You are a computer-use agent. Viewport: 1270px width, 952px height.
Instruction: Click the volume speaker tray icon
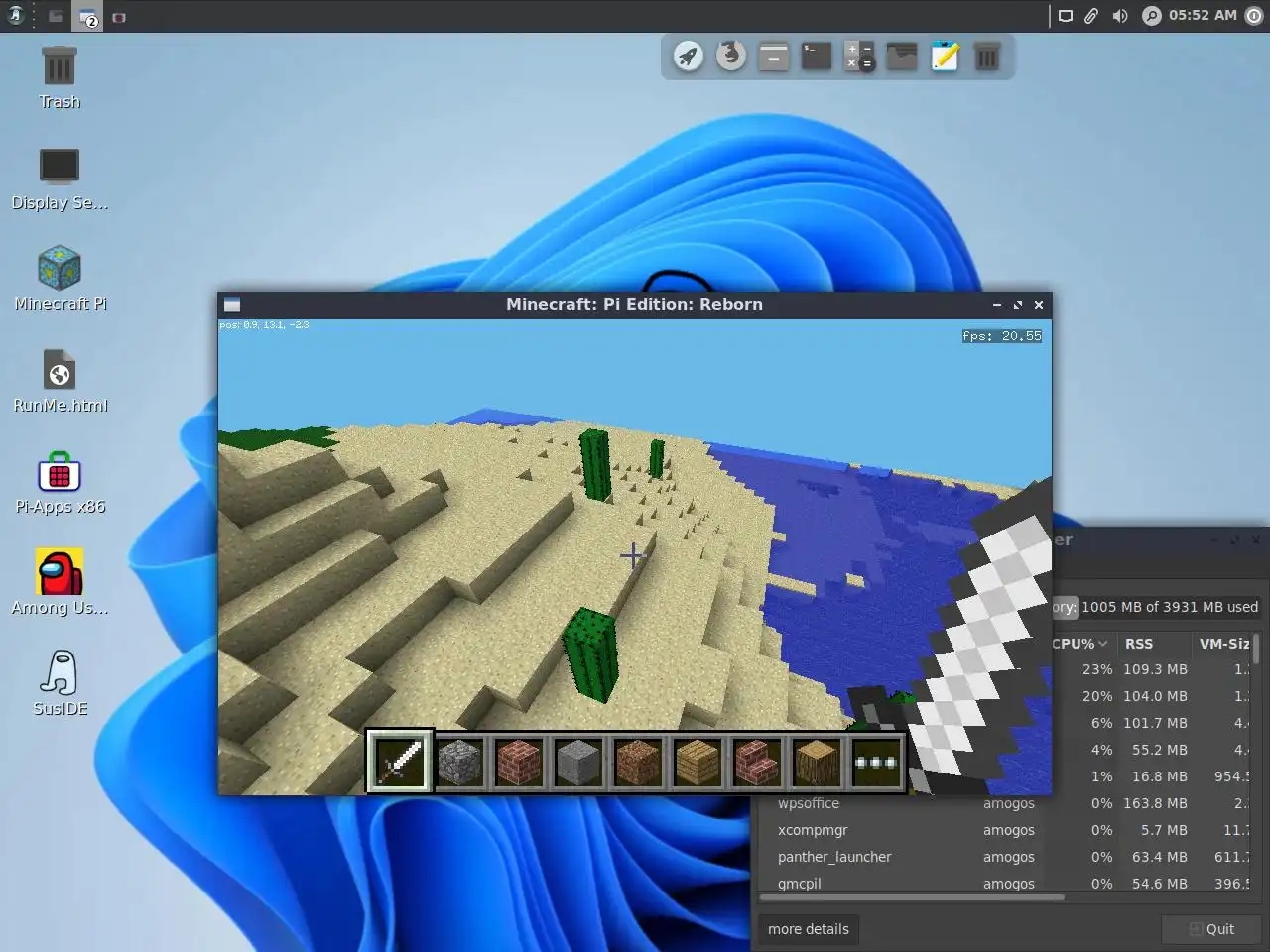tap(1120, 16)
